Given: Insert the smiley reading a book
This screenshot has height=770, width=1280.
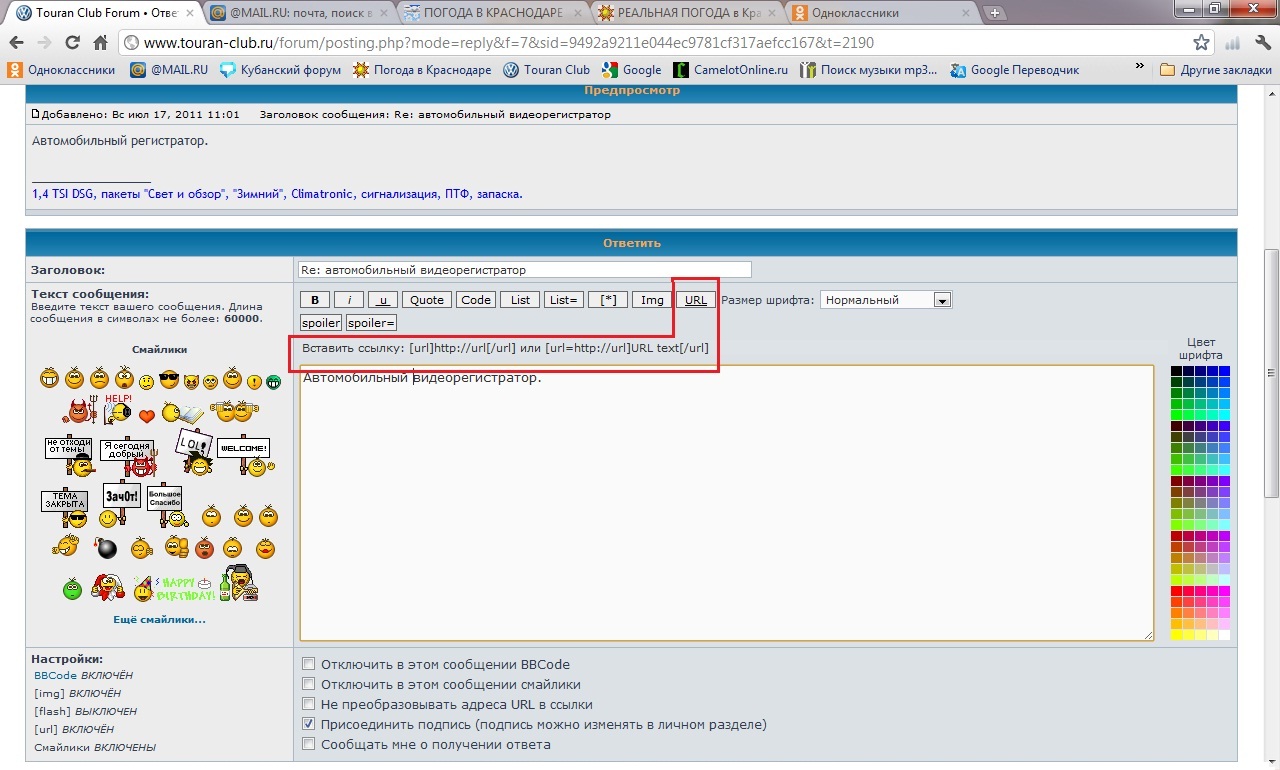Looking at the screenshot, I should pos(182,412).
